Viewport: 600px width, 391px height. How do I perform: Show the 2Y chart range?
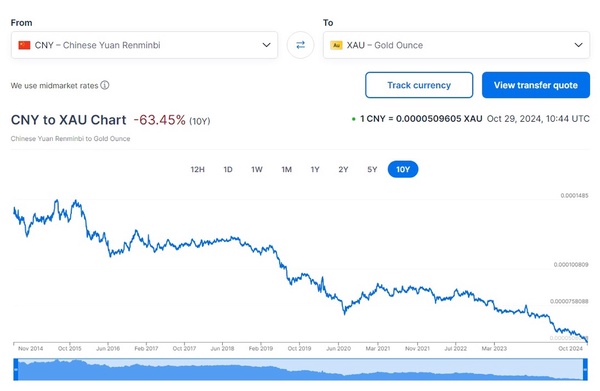pyautogui.click(x=343, y=169)
